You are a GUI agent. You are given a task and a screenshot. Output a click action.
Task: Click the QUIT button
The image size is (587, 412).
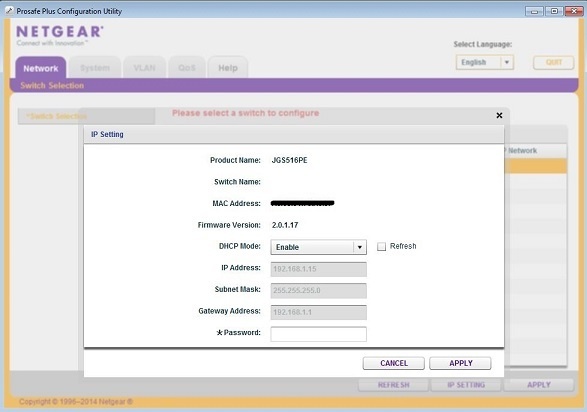pos(553,62)
